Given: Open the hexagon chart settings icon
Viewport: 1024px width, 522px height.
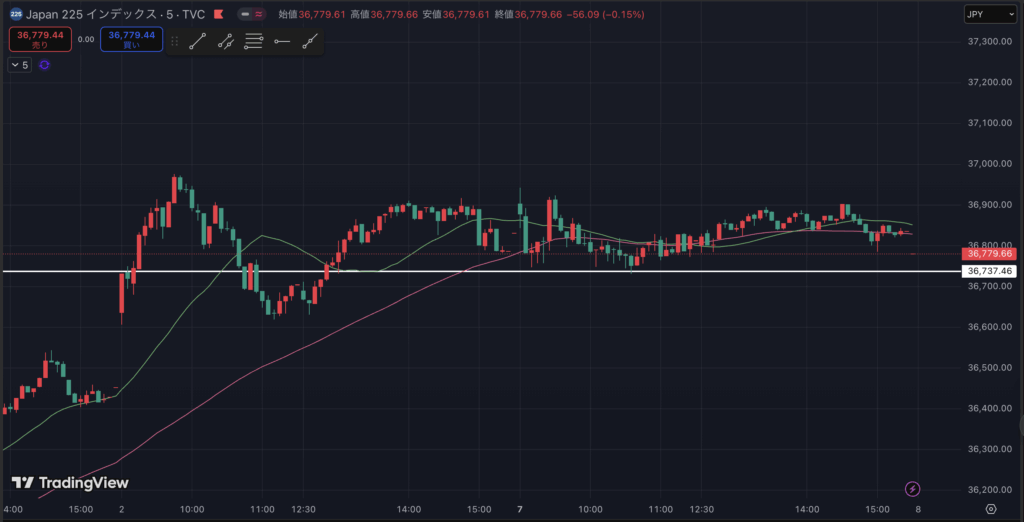Looking at the screenshot, I should tap(991, 509).
